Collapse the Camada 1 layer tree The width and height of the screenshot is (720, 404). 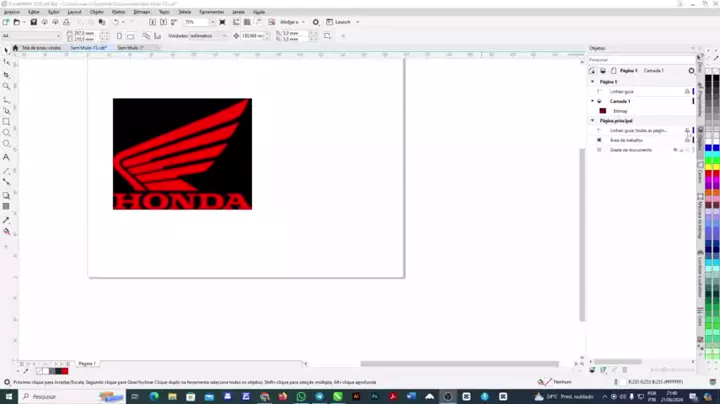pyautogui.click(x=590, y=101)
